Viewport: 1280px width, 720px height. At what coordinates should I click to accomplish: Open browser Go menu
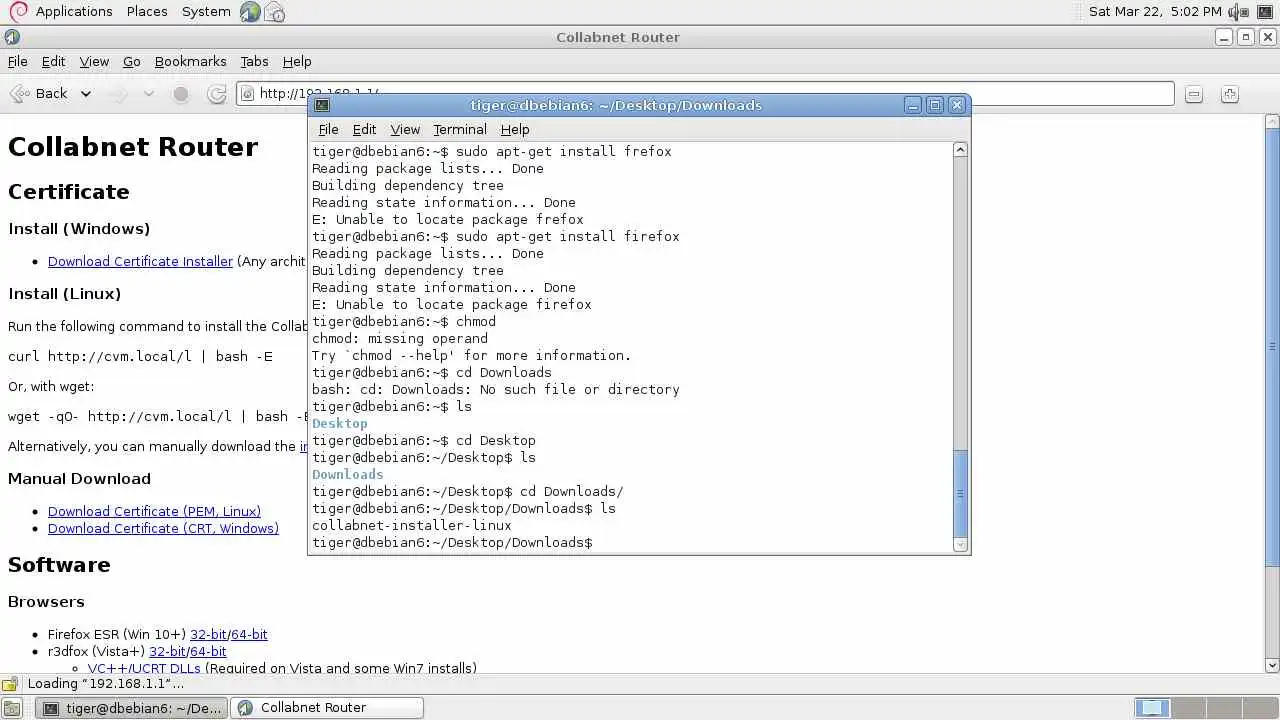(131, 61)
